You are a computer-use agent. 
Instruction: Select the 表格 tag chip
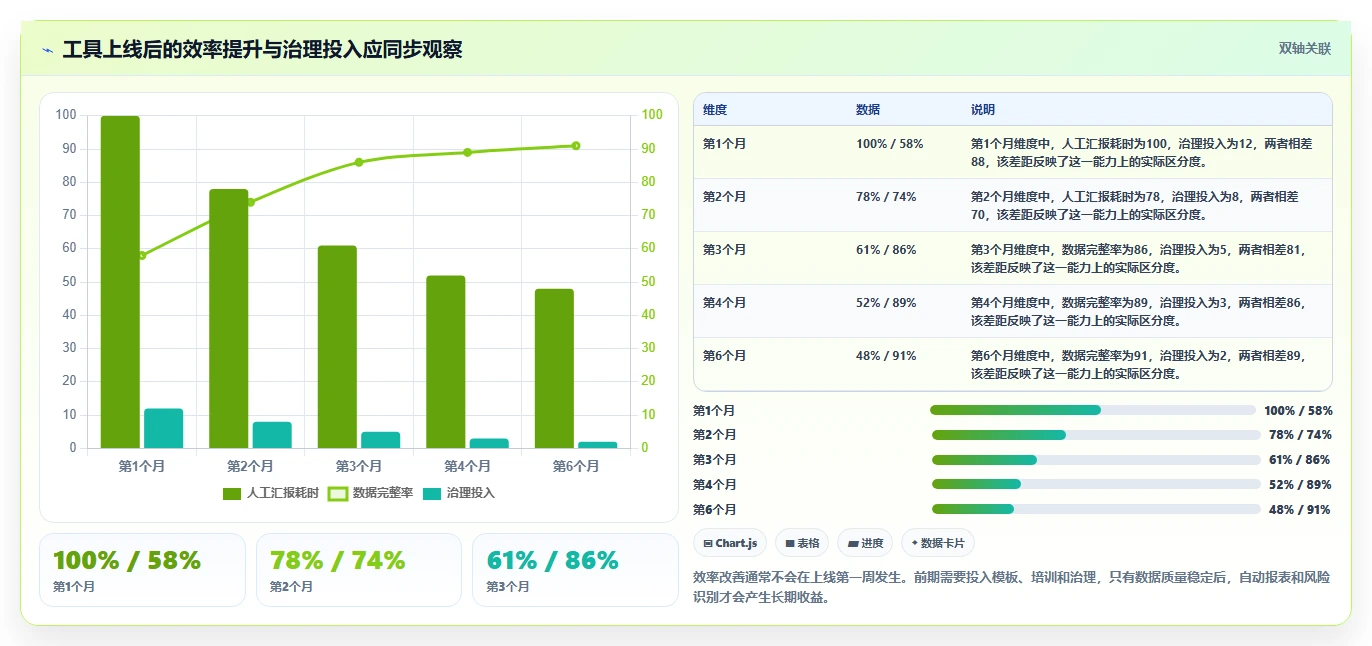click(802, 543)
